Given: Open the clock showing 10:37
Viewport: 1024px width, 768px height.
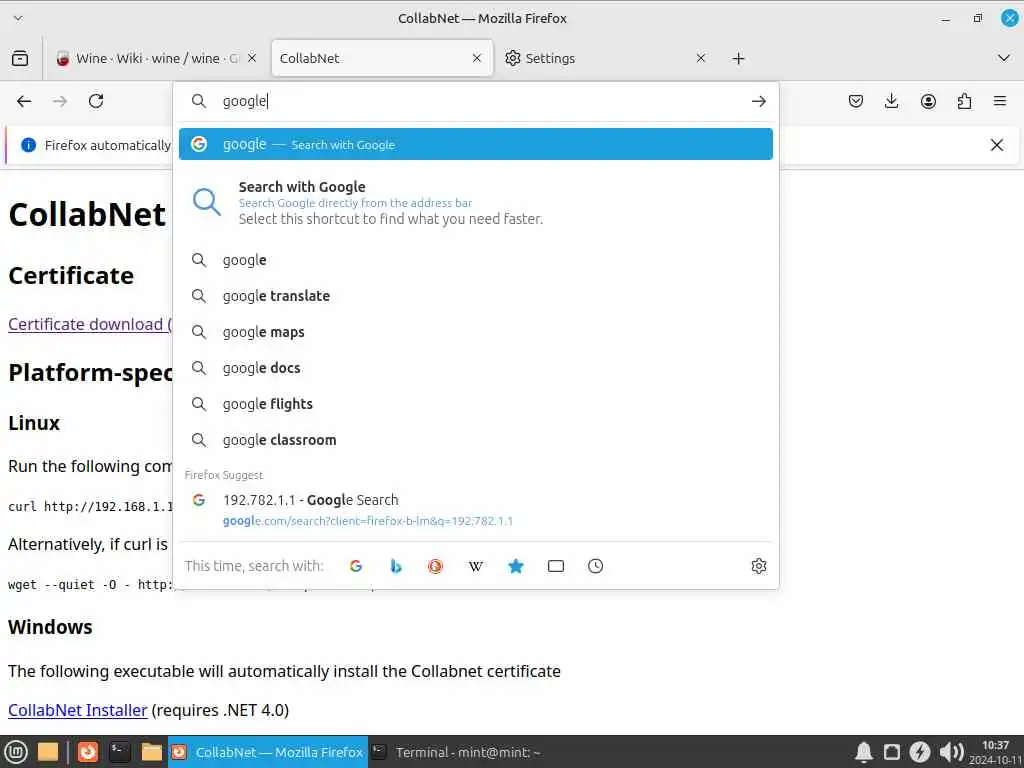Looking at the screenshot, I should pos(995,752).
